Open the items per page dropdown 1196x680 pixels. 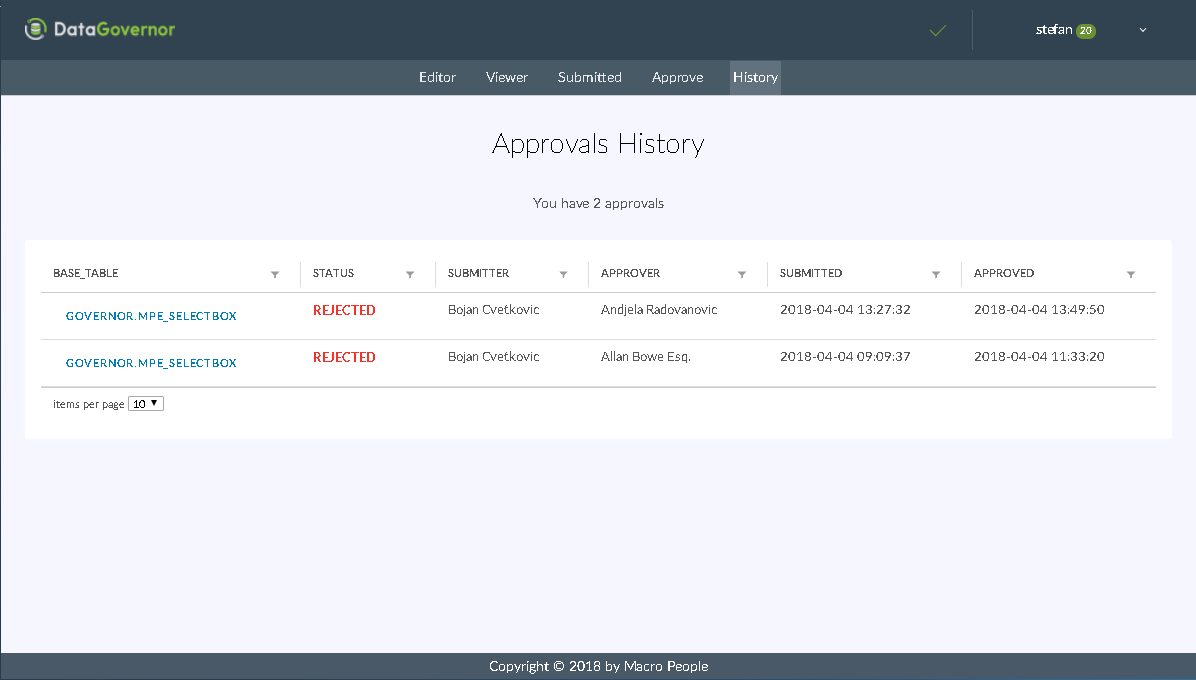pyautogui.click(x=146, y=404)
